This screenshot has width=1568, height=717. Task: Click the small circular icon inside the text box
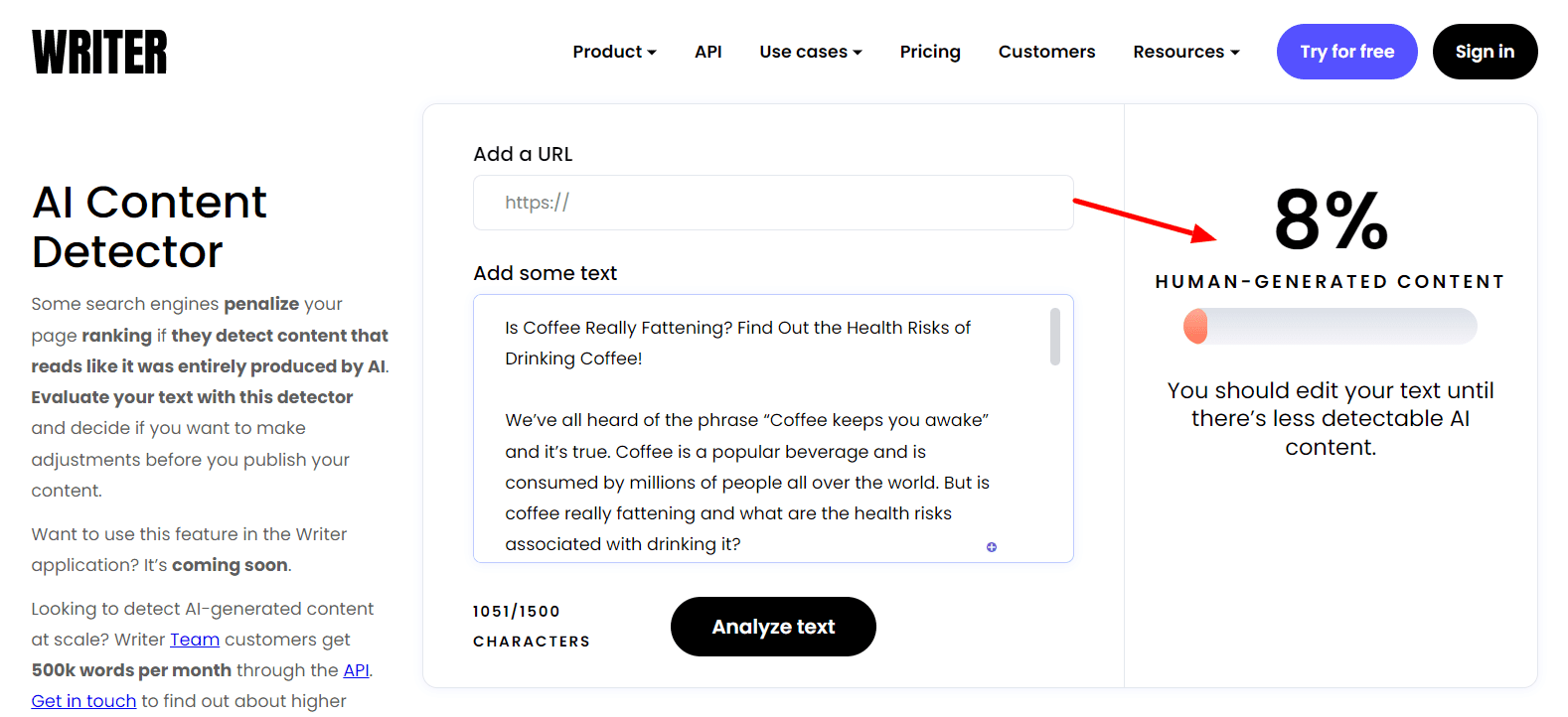991,547
